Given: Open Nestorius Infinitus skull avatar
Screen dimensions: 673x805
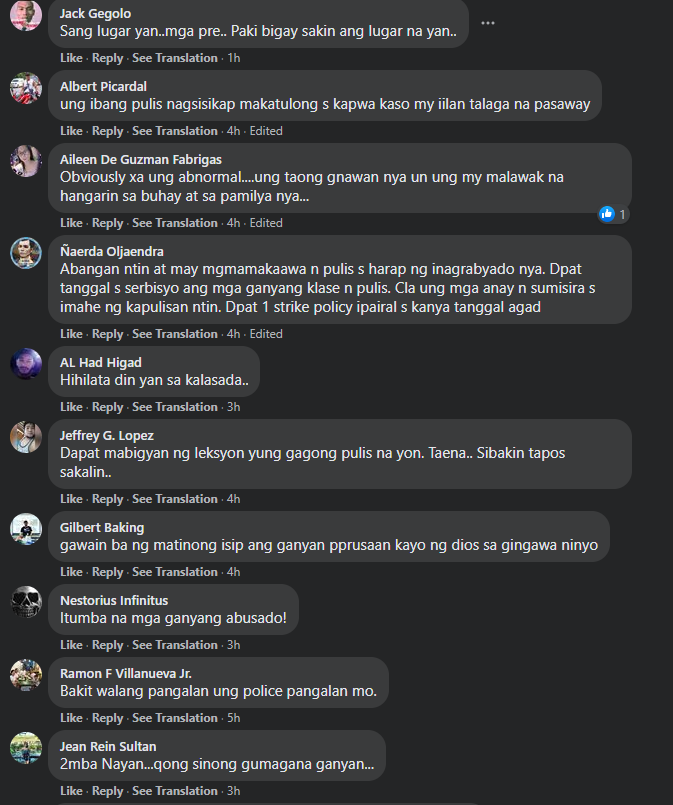Looking at the screenshot, I should point(26,602).
